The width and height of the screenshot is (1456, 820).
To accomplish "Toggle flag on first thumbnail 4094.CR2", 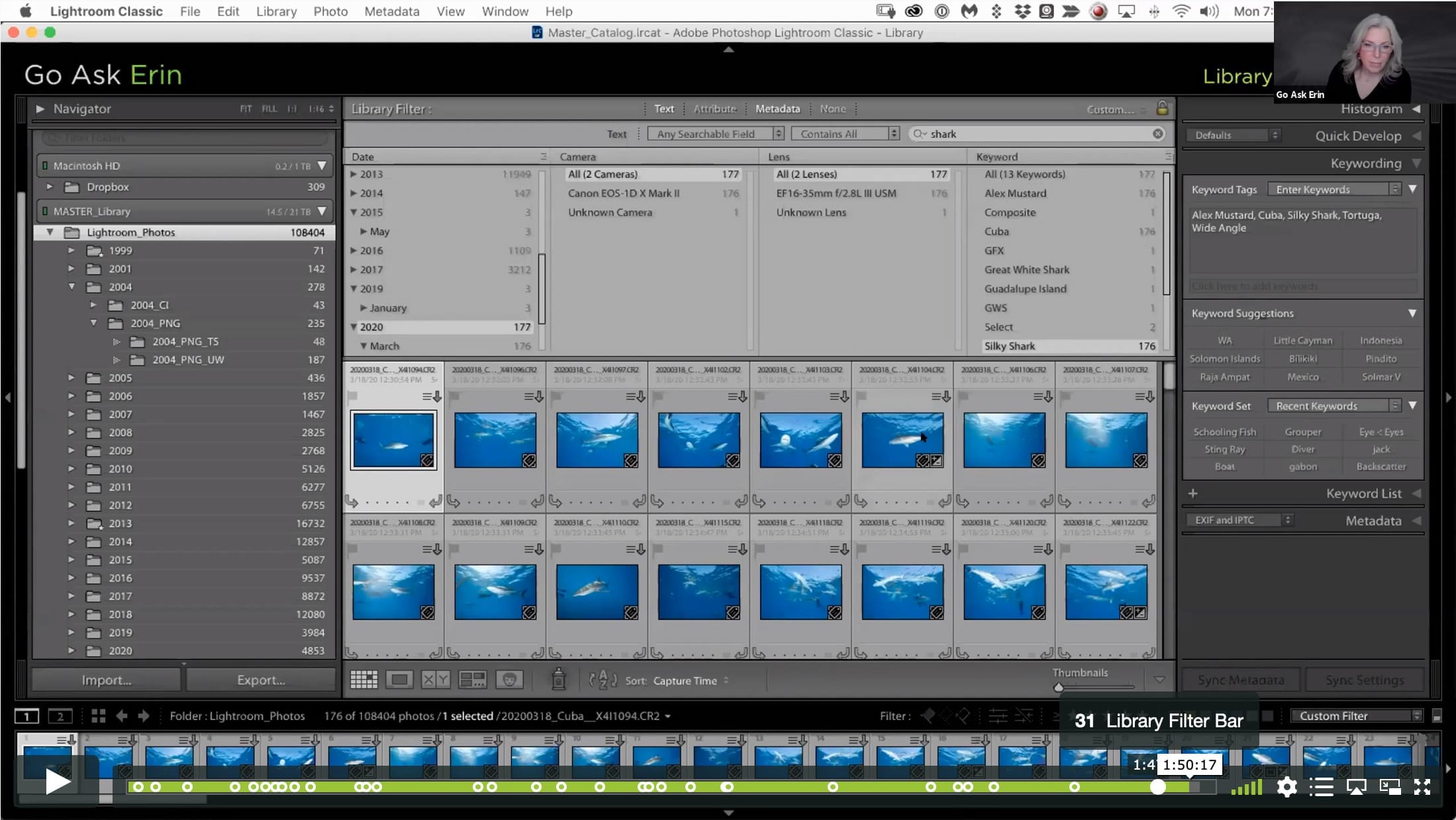I will [x=352, y=396].
